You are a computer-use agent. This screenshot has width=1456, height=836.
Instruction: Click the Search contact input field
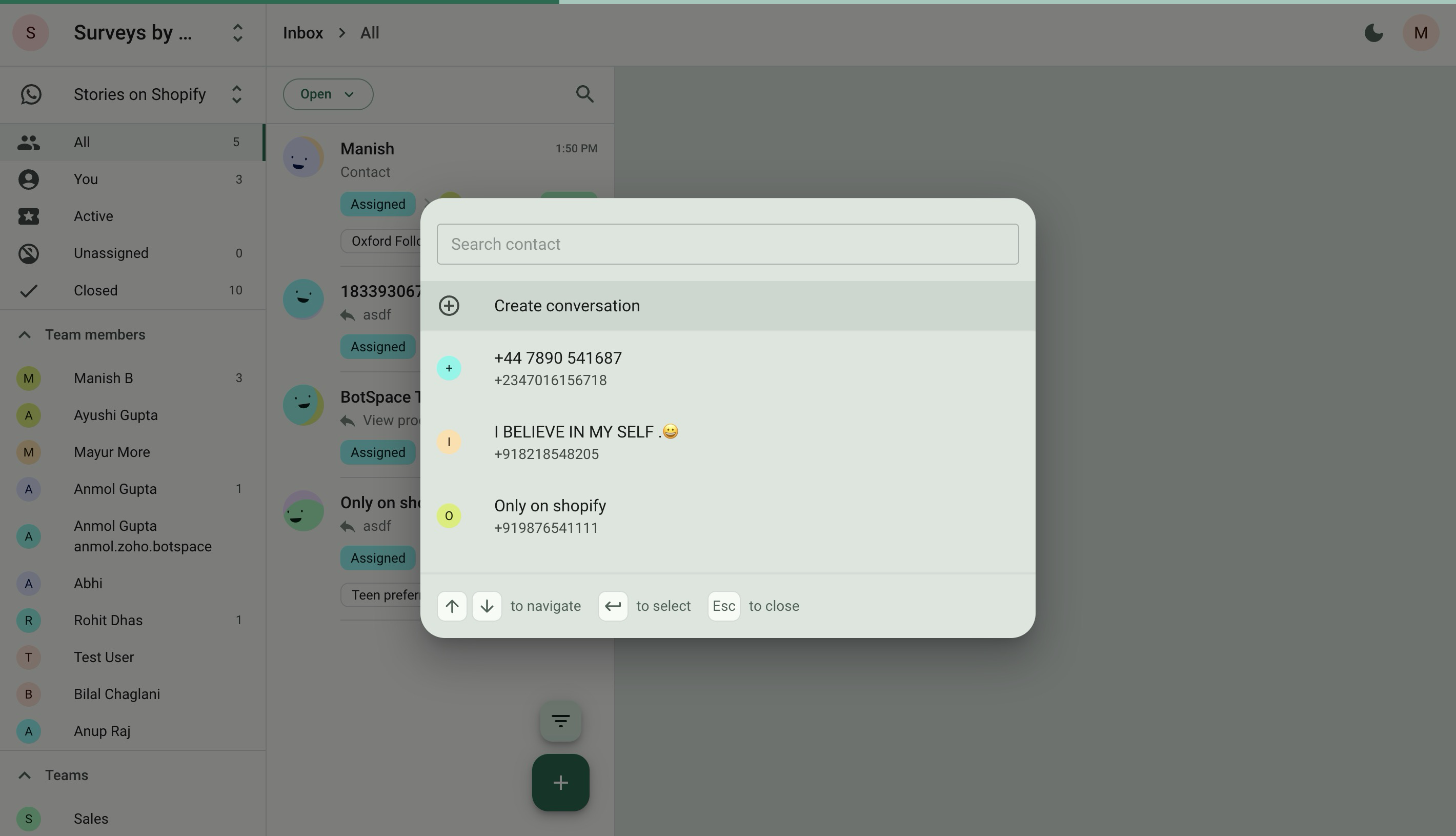[727, 244]
